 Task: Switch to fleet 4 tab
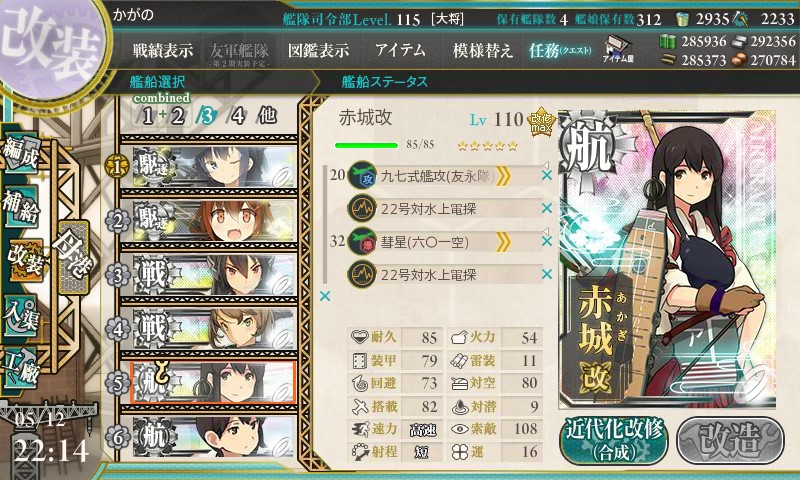click(x=237, y=116)
